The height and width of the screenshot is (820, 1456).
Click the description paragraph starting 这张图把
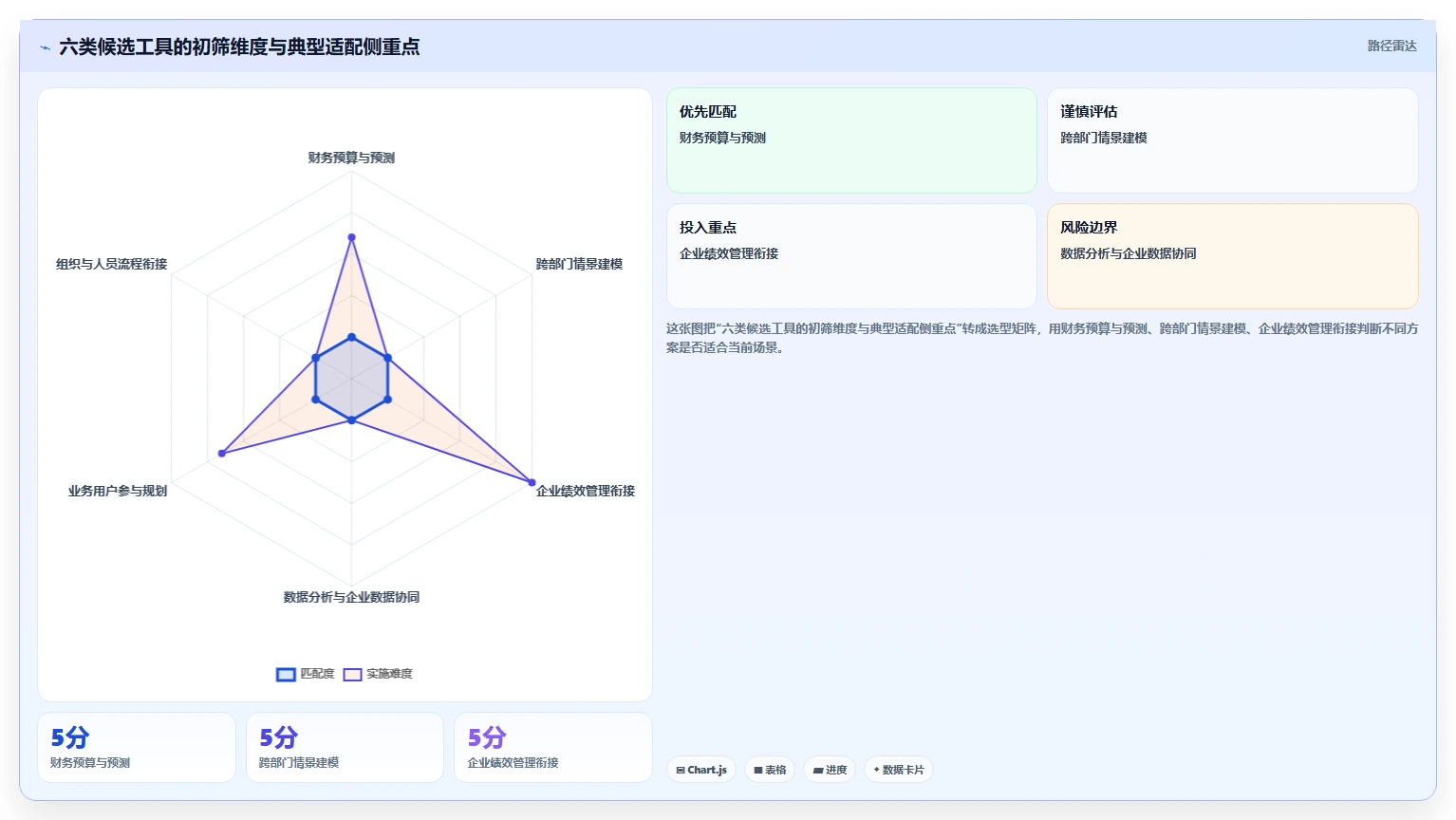(x=1042, y=338)
